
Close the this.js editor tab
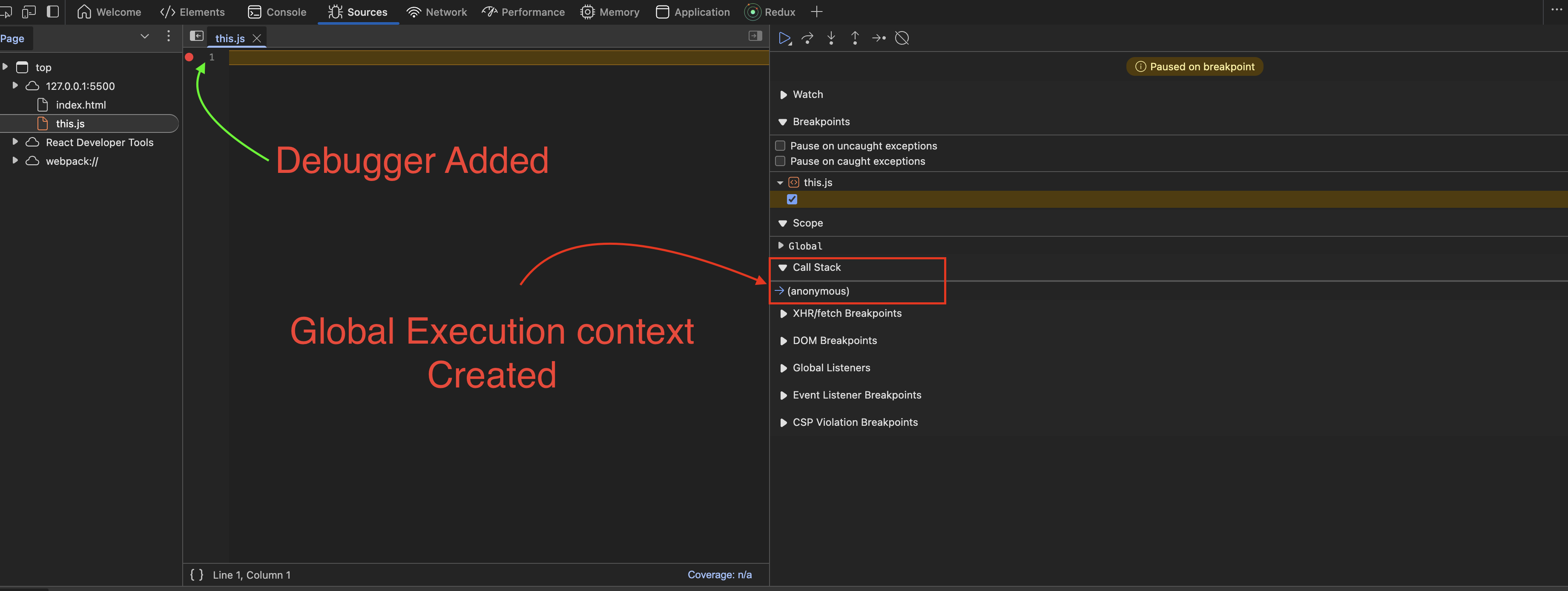tap(257, 38)
